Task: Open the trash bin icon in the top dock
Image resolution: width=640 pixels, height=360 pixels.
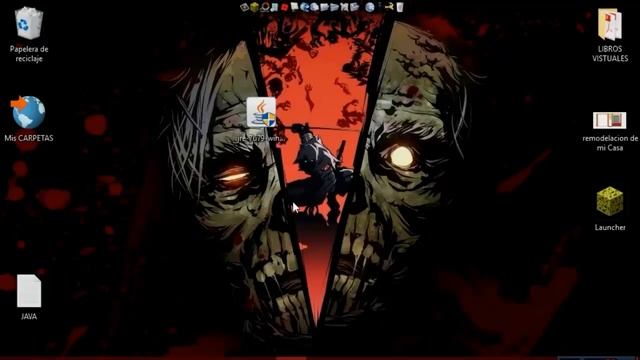Action: point(400,7)
